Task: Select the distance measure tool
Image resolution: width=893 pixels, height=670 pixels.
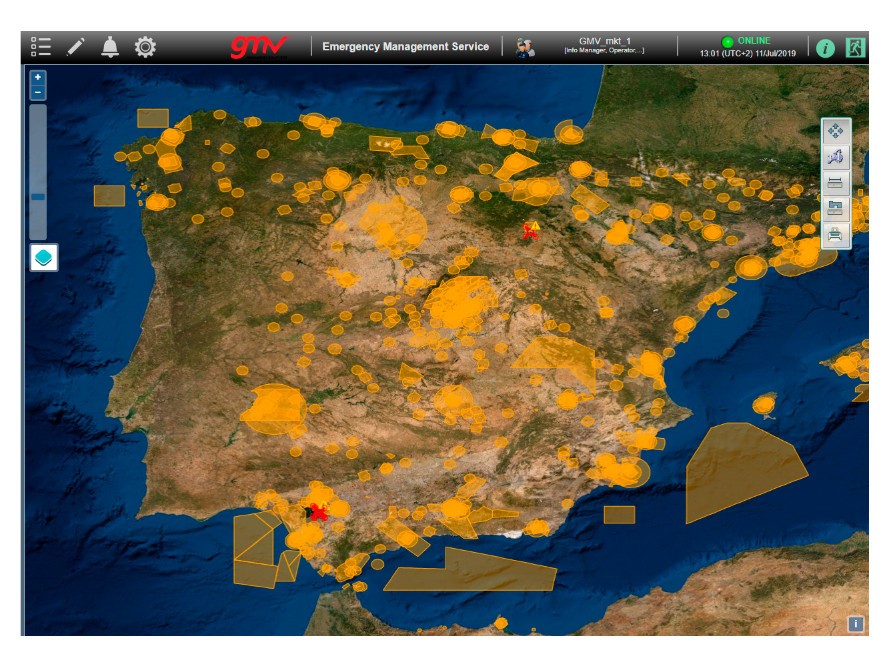Action: [835, 183]
